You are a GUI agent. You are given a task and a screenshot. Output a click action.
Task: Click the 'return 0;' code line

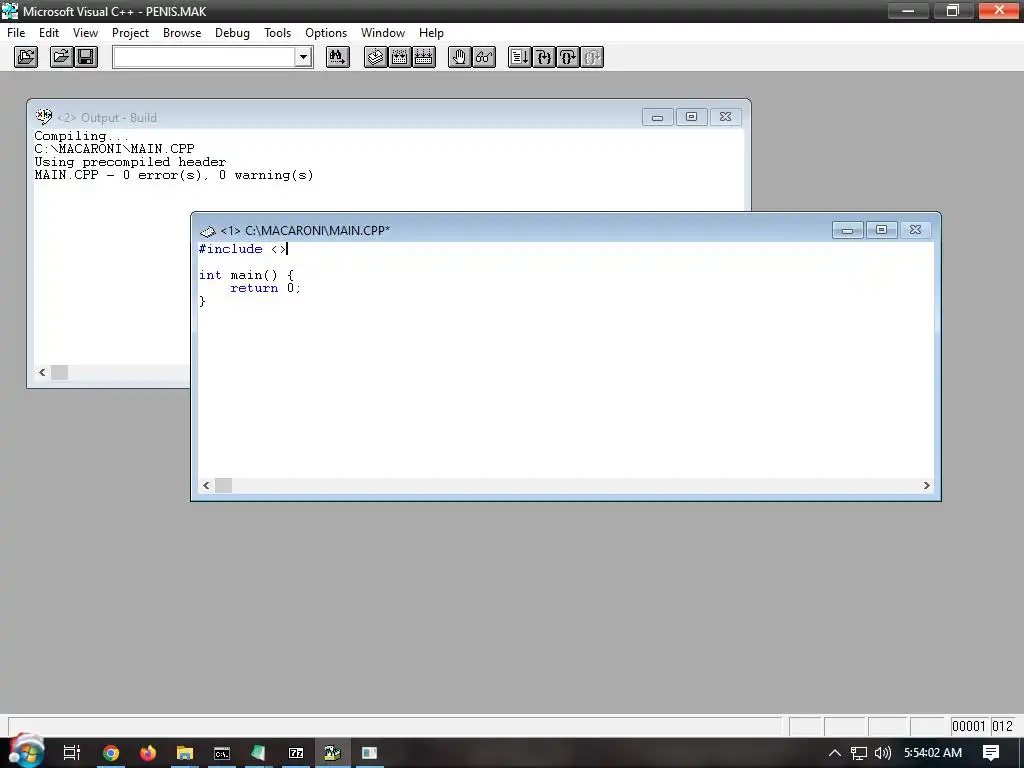[265, 288]
